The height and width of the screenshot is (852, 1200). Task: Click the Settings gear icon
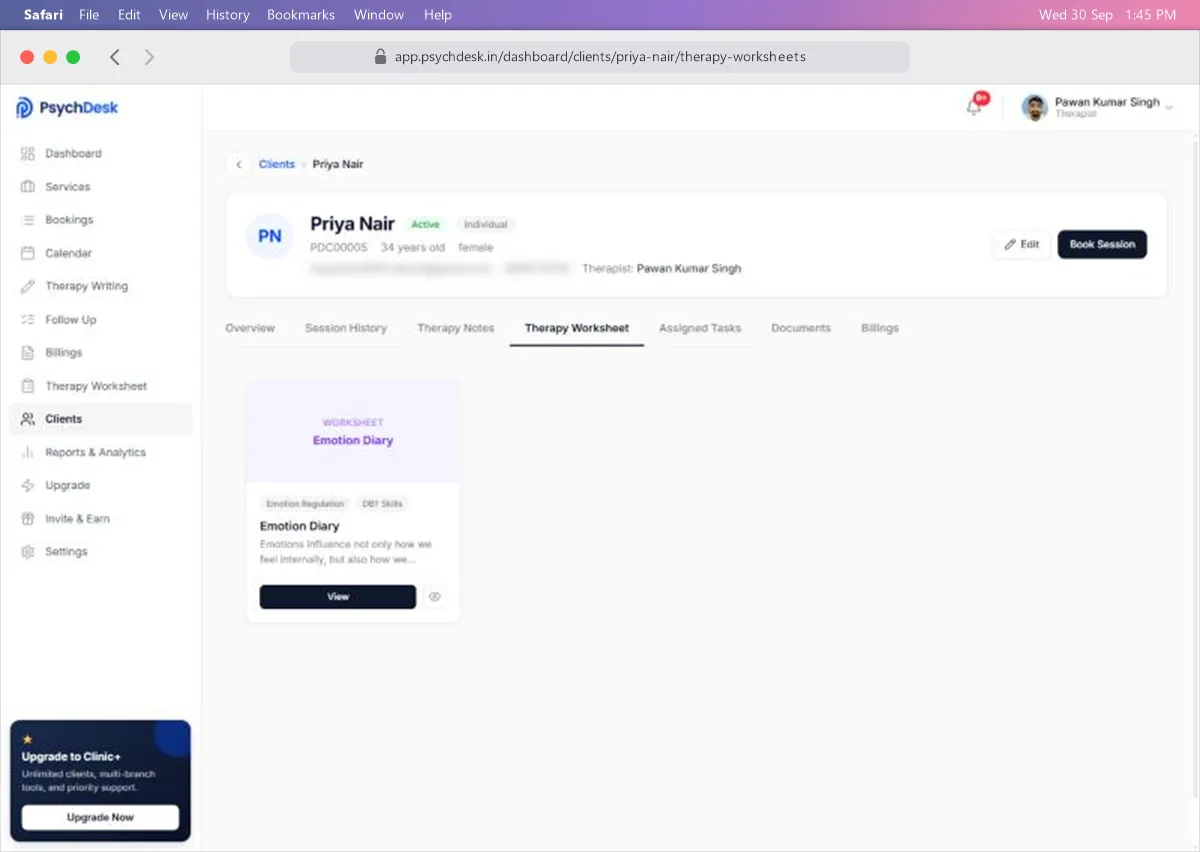point(28,552)
